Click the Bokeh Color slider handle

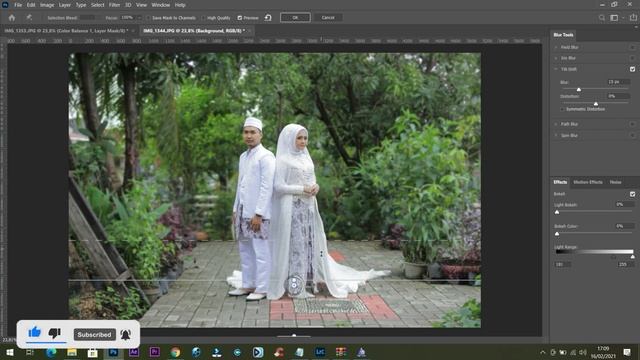tap(557, 234)
